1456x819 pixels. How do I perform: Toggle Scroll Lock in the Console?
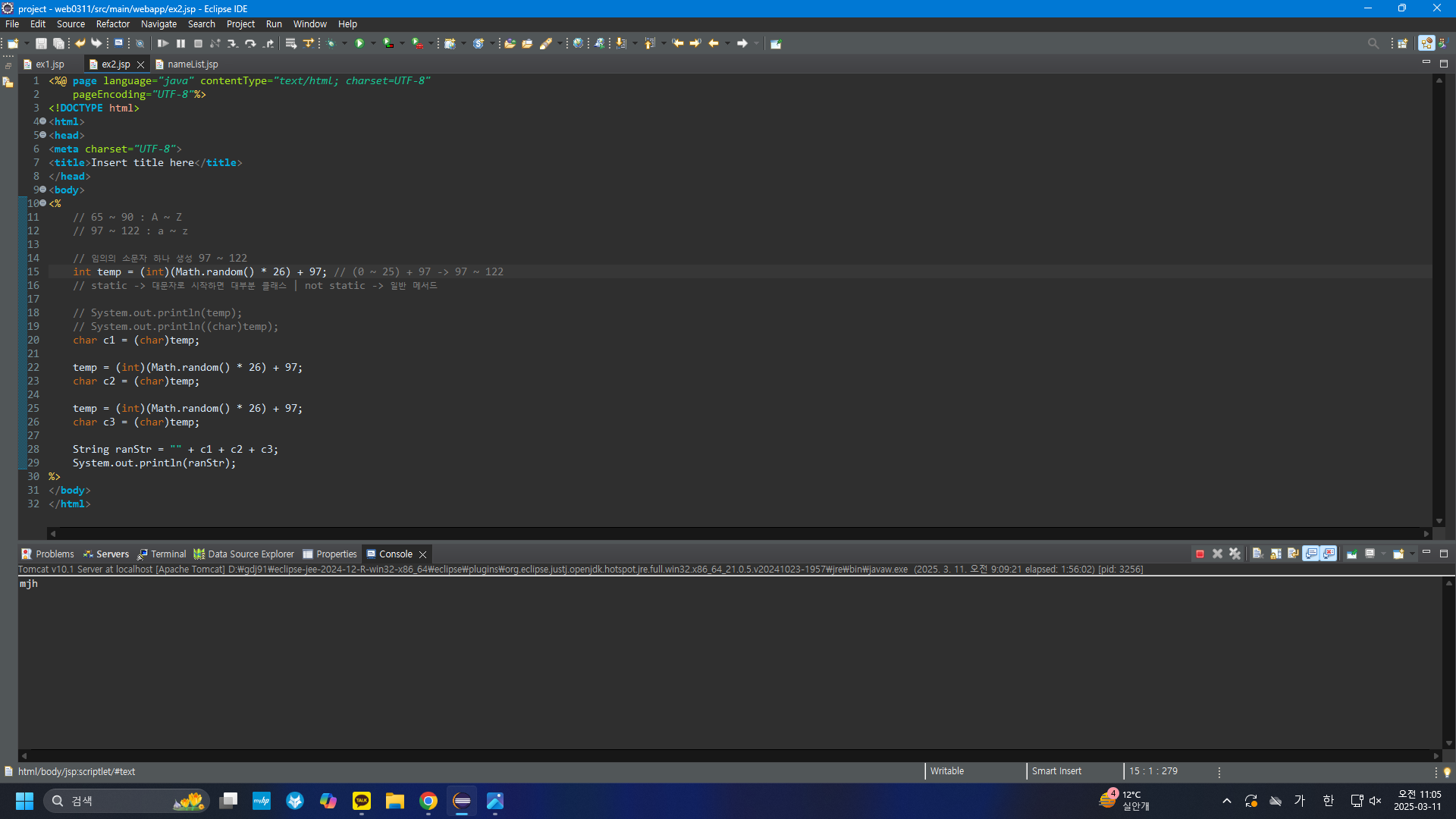click(1276, 554)
